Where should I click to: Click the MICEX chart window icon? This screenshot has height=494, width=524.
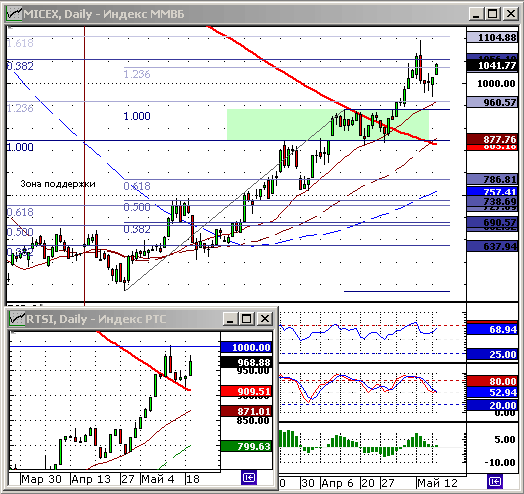coord(14,14)
